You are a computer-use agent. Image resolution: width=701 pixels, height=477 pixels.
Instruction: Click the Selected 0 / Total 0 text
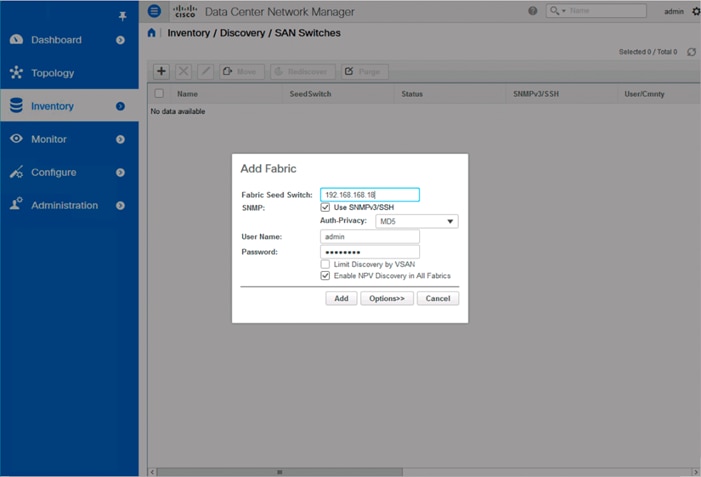point(648,52)
